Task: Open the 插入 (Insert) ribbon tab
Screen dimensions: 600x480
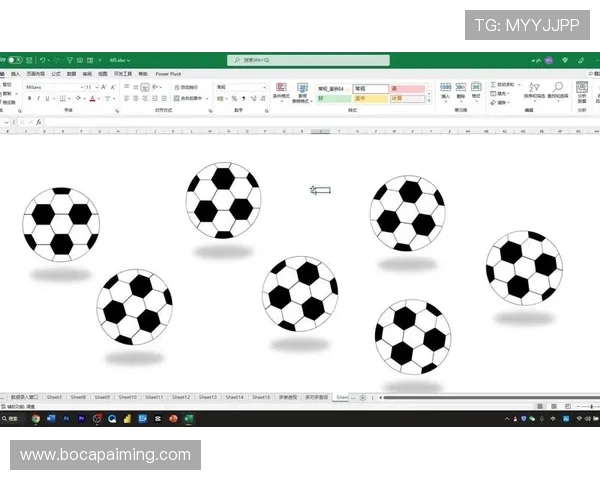Action: pyautogui.click(x=15, y=74)
